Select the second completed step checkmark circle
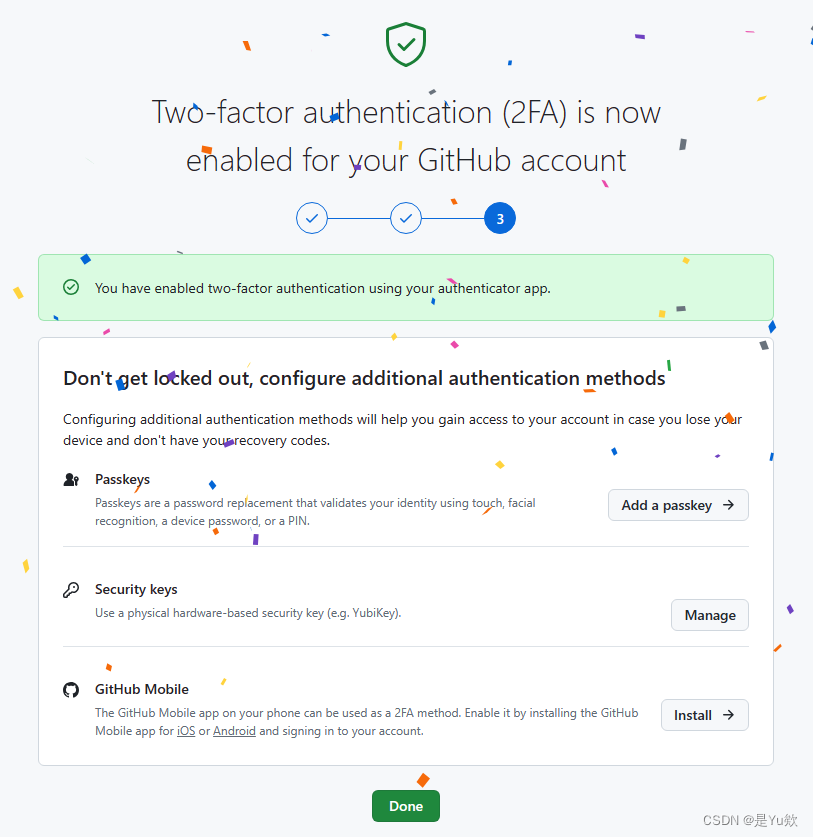813x837 pixels. coord(406,218)
